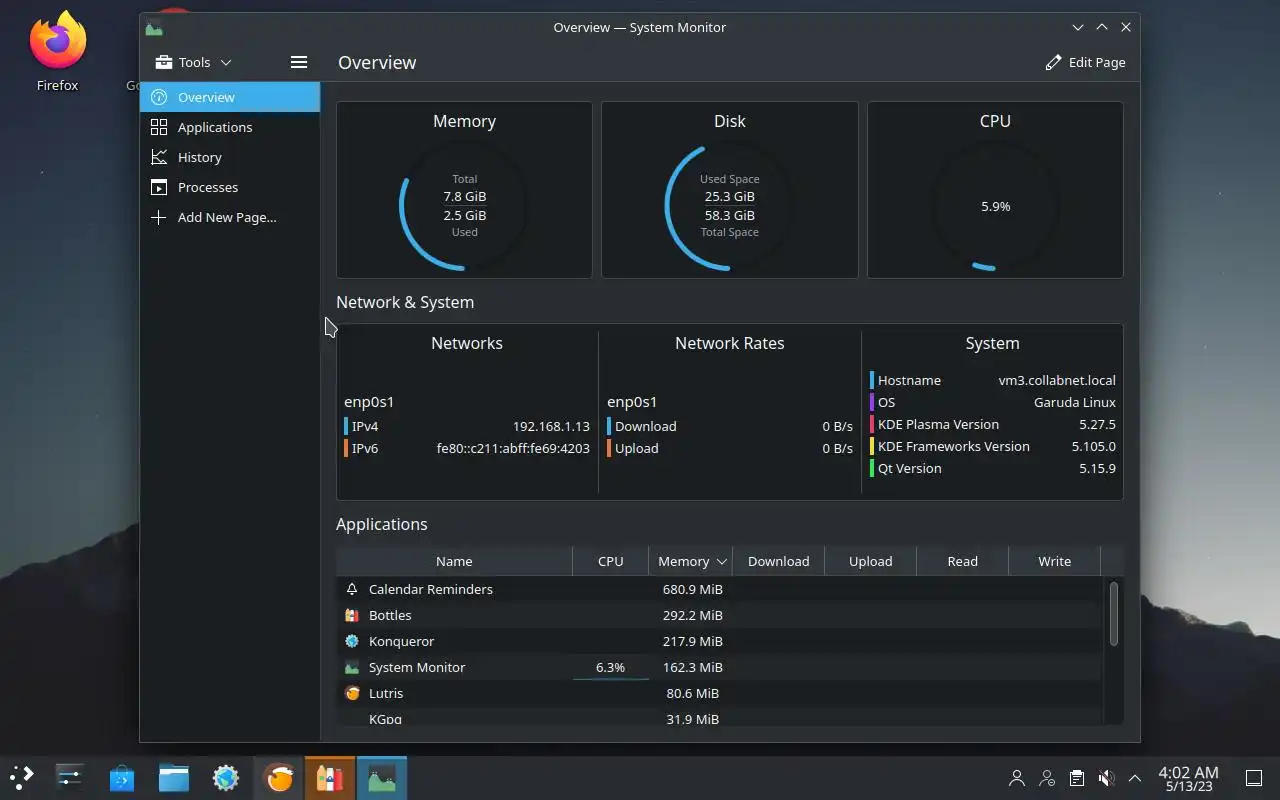Click KDE Plasma Version value 5.27.5
Screen dimensions: 1280x800
pyautogui.click(x=1097, y=424)
